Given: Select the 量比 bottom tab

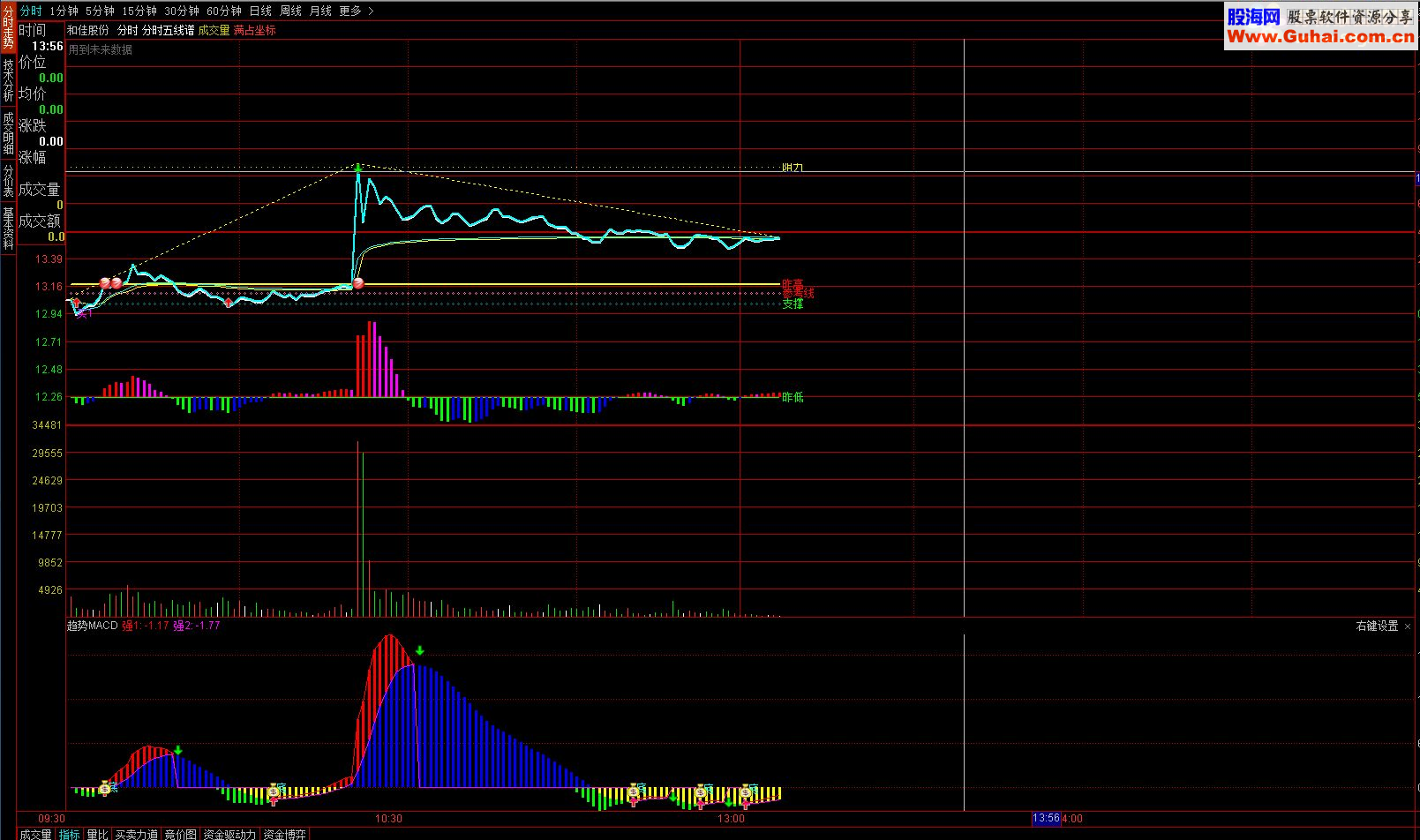Looking at the screenshot, I should pos(97,834).
